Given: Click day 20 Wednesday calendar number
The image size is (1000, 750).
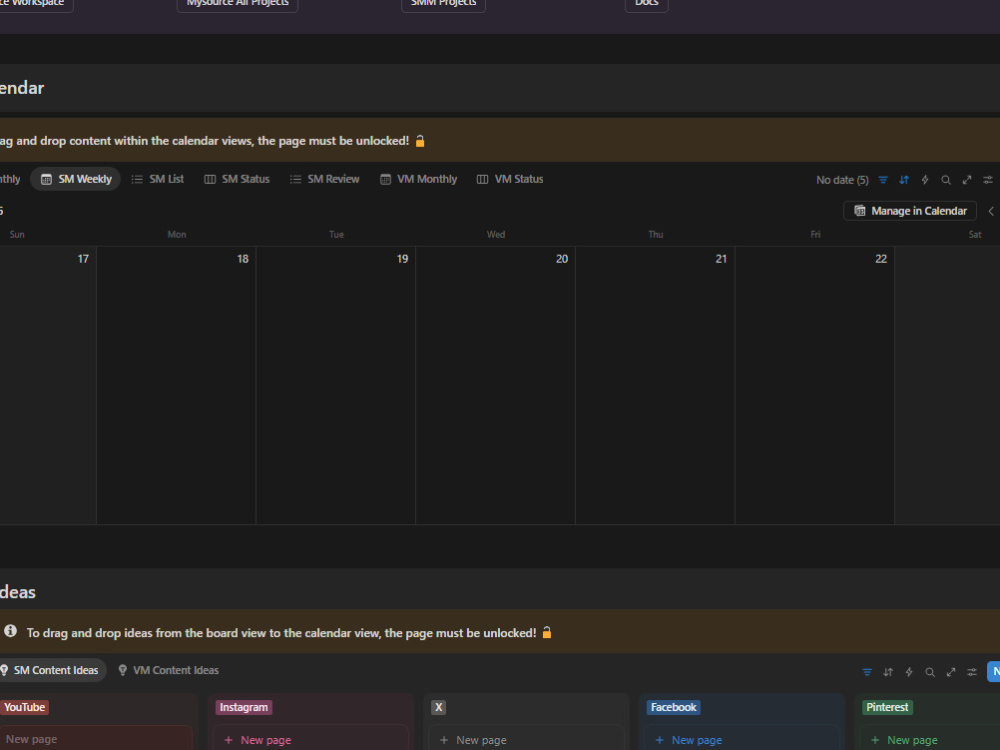Looking at the screenshot, I should click(x=561, y=259).
